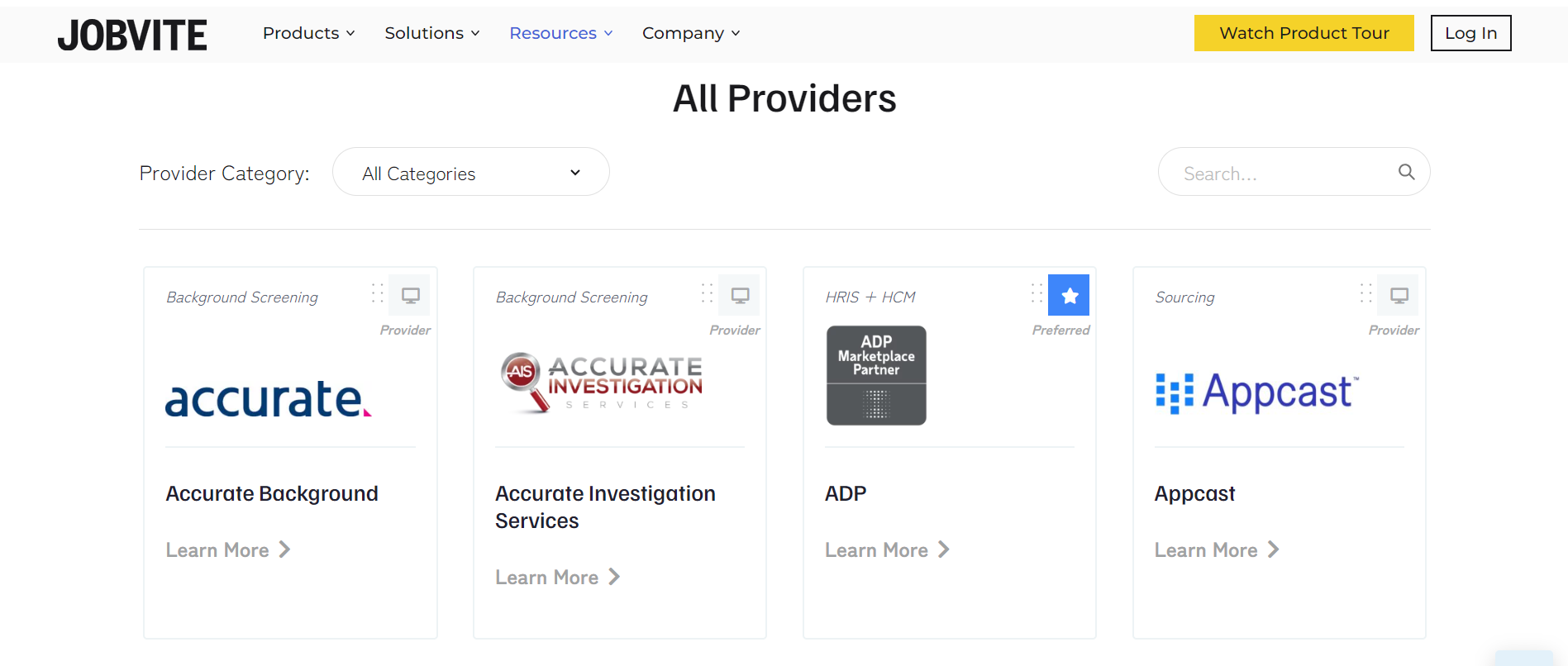
Task: Click the Appcast logo image
Action: point(1256,392)
